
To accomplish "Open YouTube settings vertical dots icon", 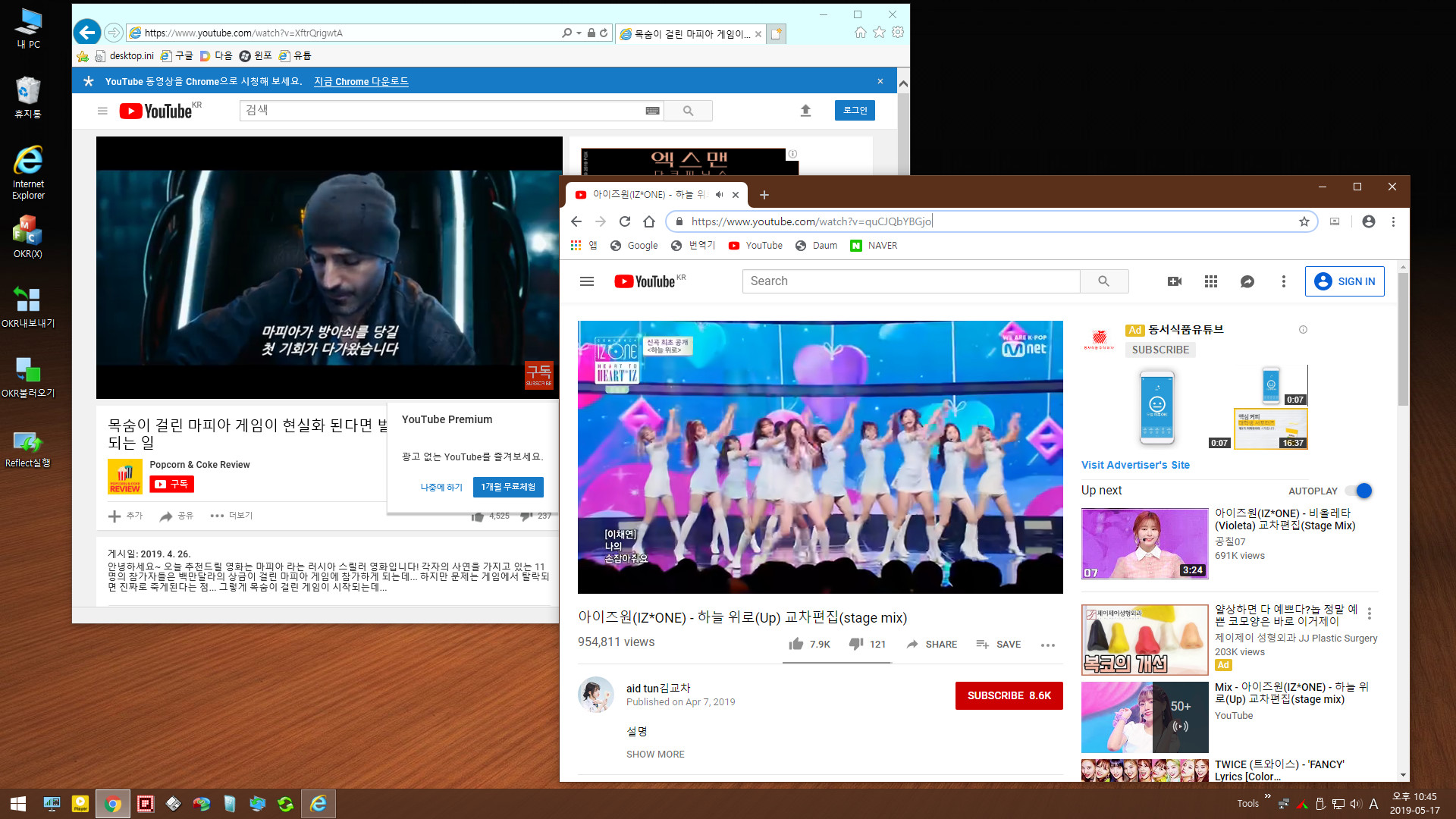I will click(x=1284, y=281).
